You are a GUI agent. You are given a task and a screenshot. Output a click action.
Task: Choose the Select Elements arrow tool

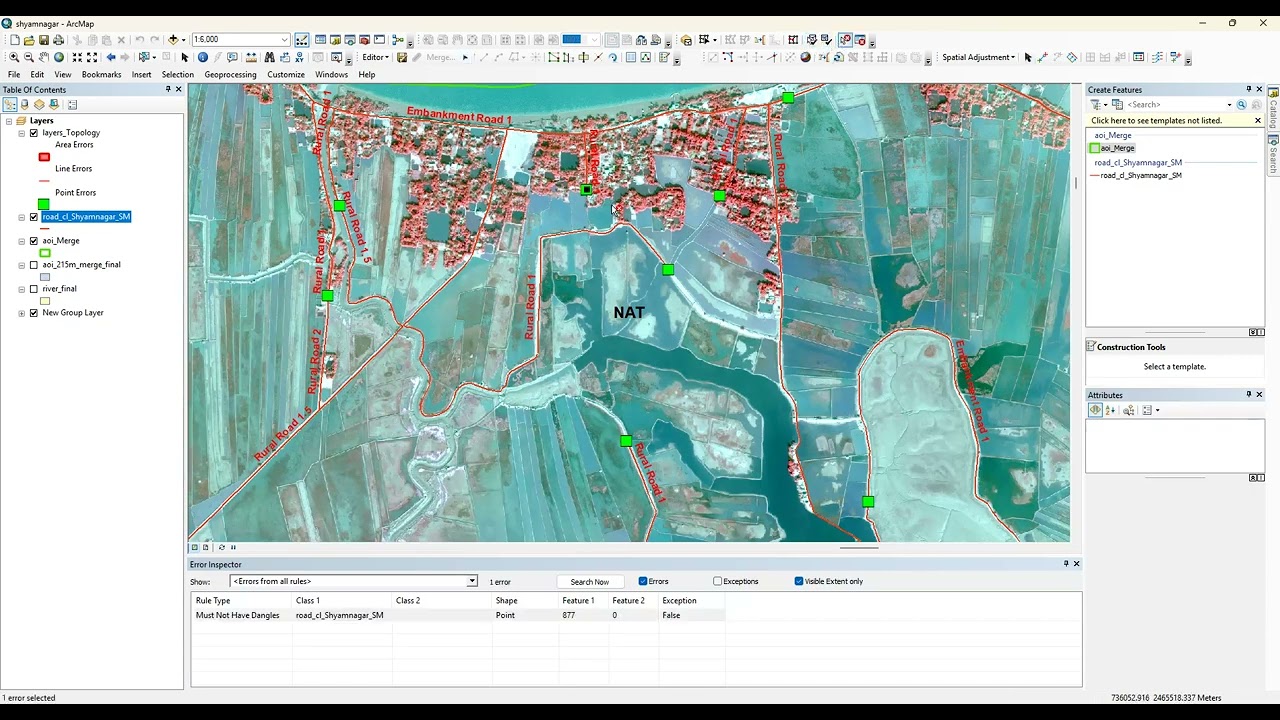(x=185, y=57)
